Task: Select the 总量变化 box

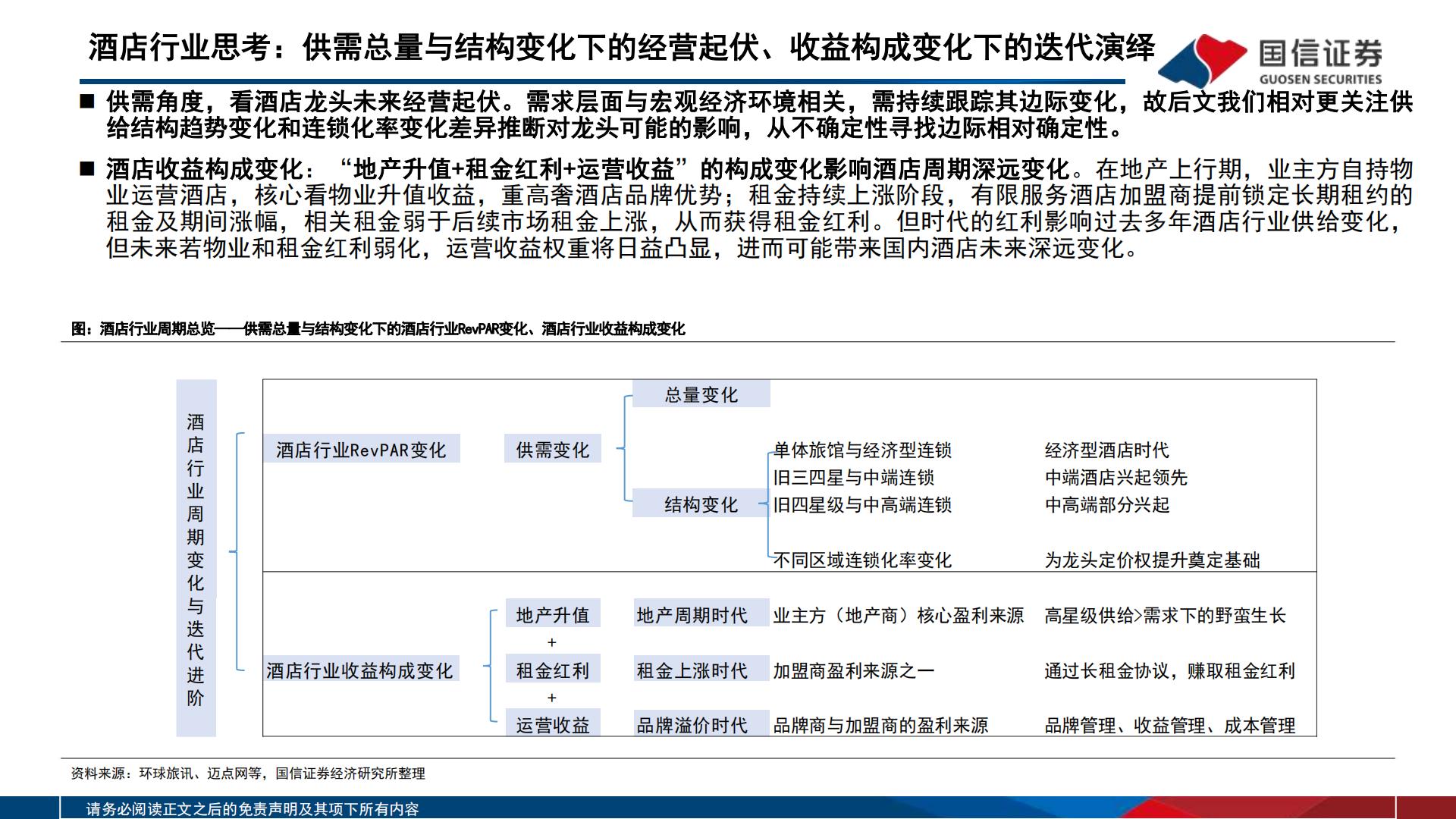Action: (701, 394)
